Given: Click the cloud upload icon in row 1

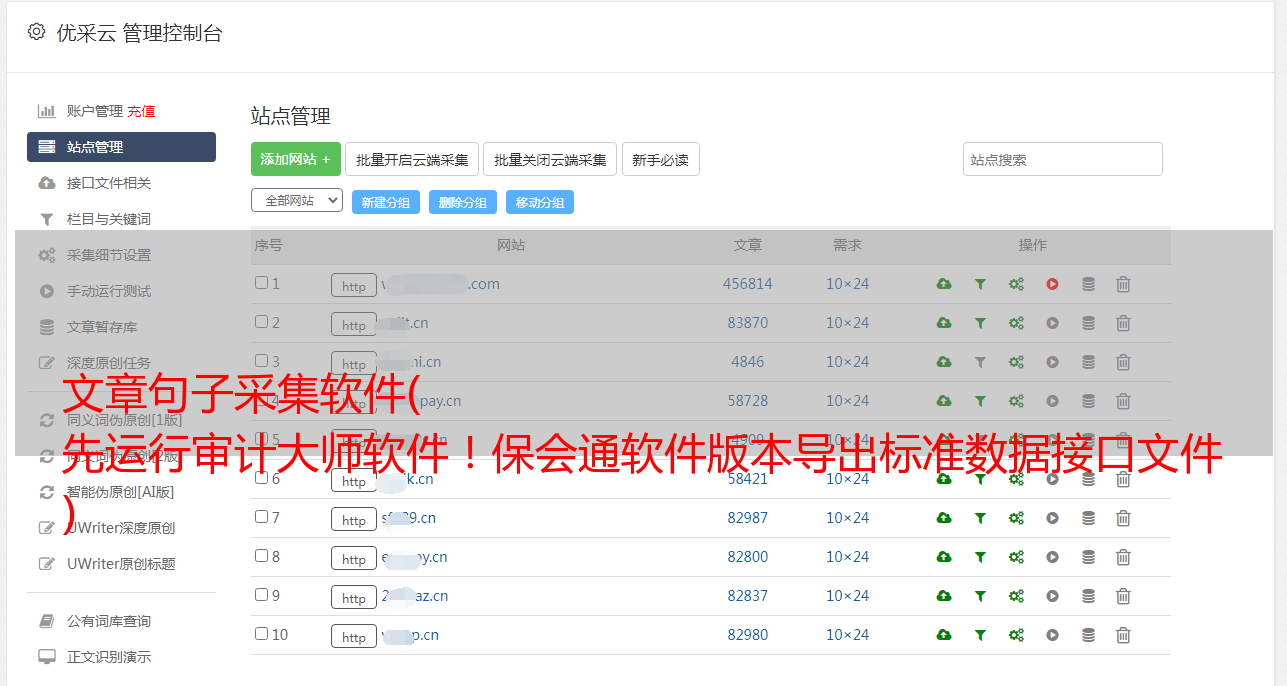Looking at the screenshot, I should pyautogui.click(x=943, y=284).
